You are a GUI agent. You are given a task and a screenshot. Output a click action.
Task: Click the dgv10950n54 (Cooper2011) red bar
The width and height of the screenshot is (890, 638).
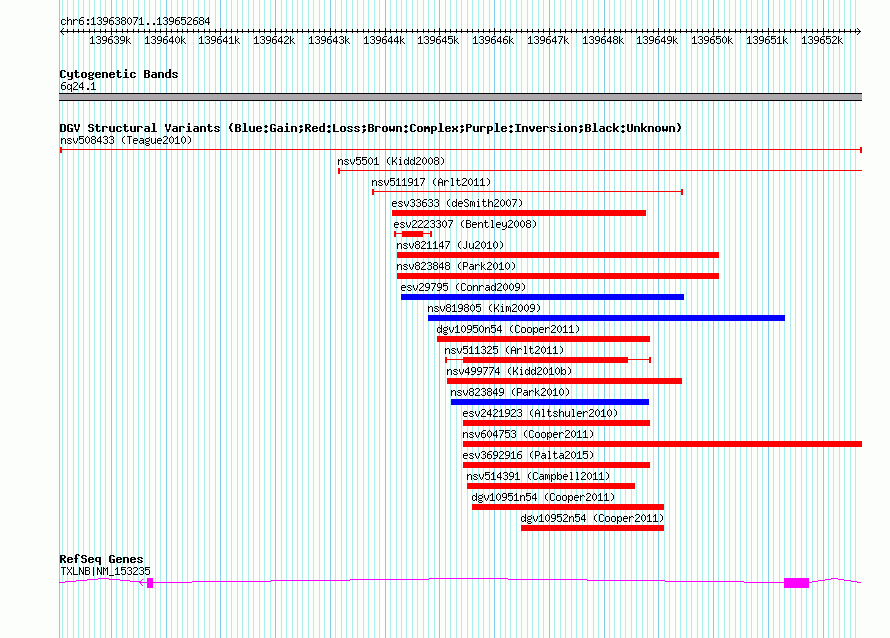point(543,339)
